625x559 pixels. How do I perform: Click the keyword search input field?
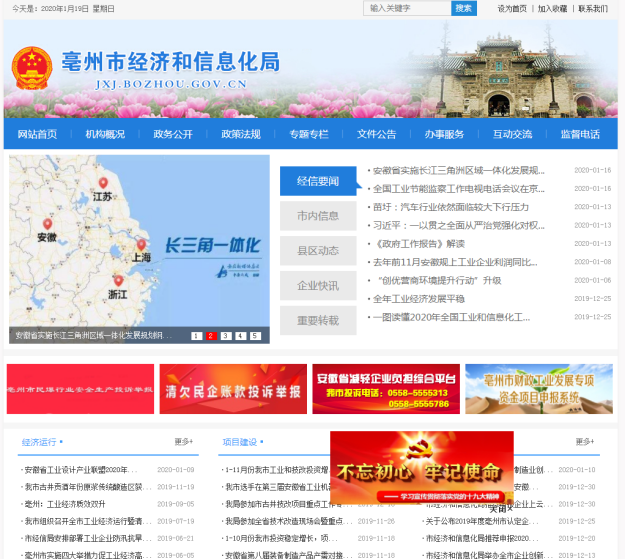pyautogui.click(x=406, y=8)
